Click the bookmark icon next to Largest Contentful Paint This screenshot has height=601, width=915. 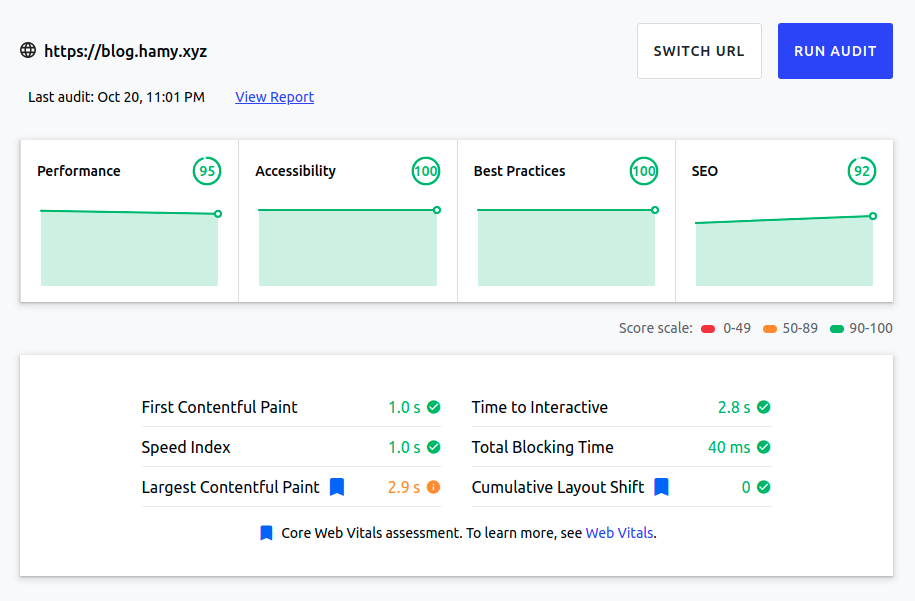337,487
